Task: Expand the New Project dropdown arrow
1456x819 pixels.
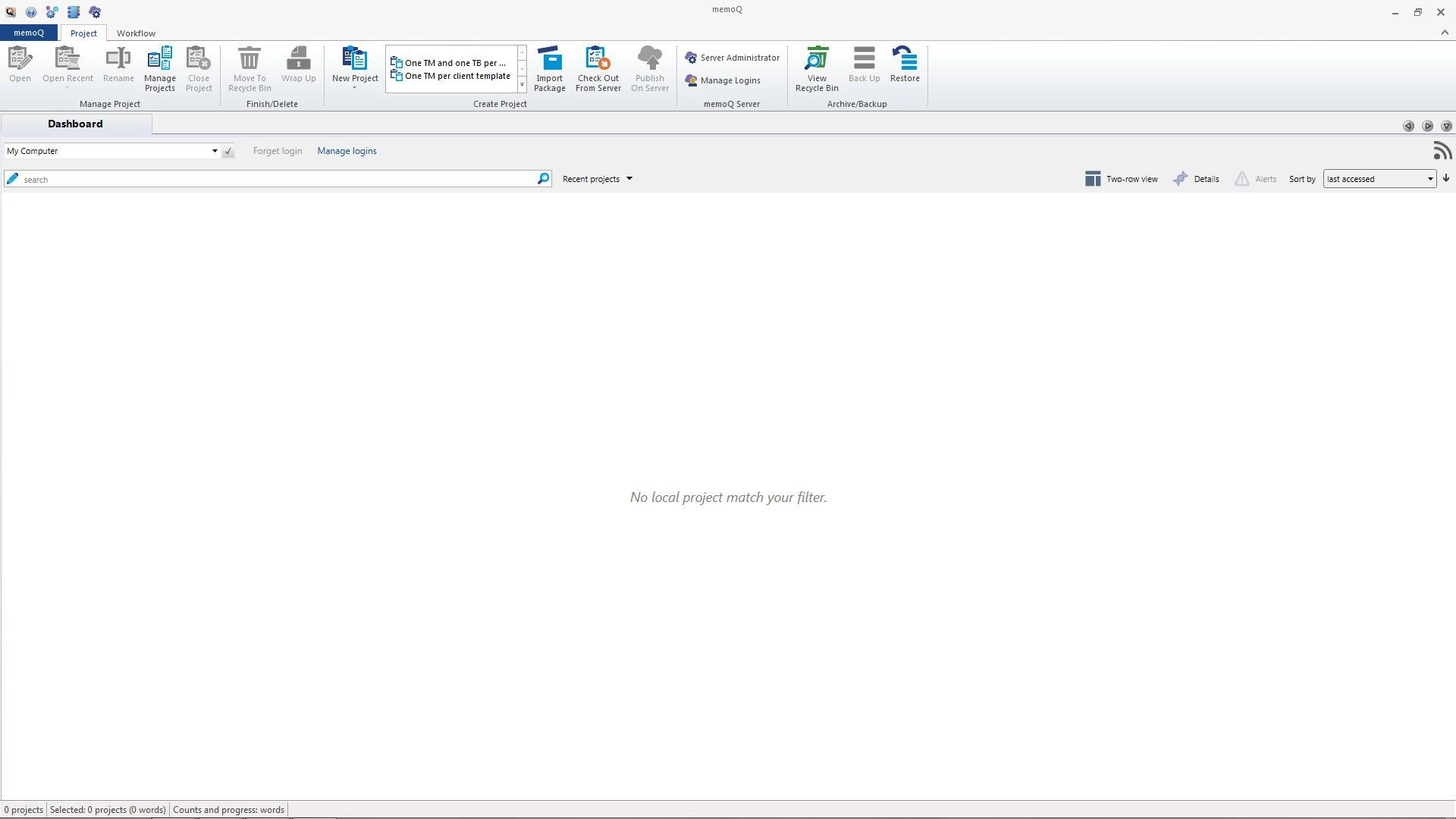Action: (x=354, y=88)
